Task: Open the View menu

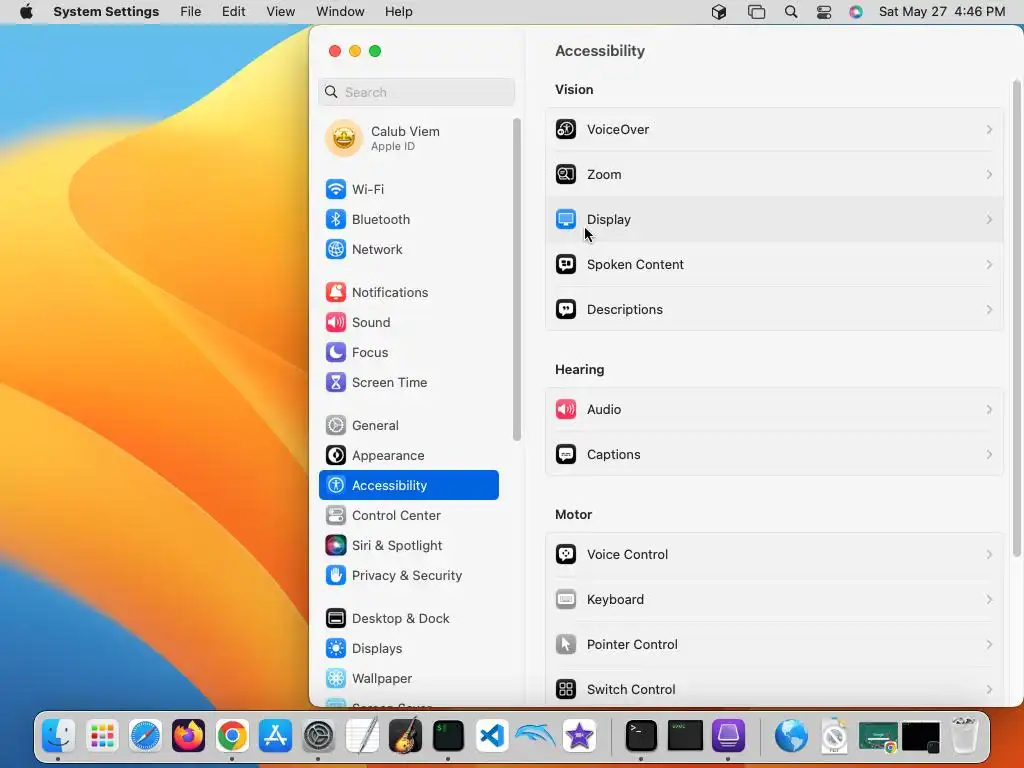Action: pos(281,12)
